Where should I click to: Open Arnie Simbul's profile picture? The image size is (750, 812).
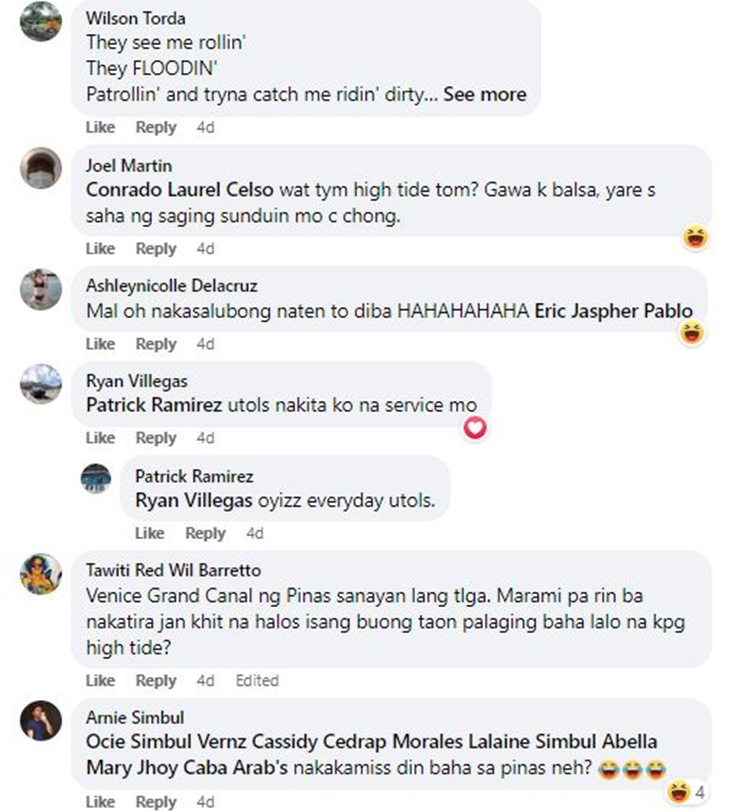pyautogui.click(x=41, y=721)
